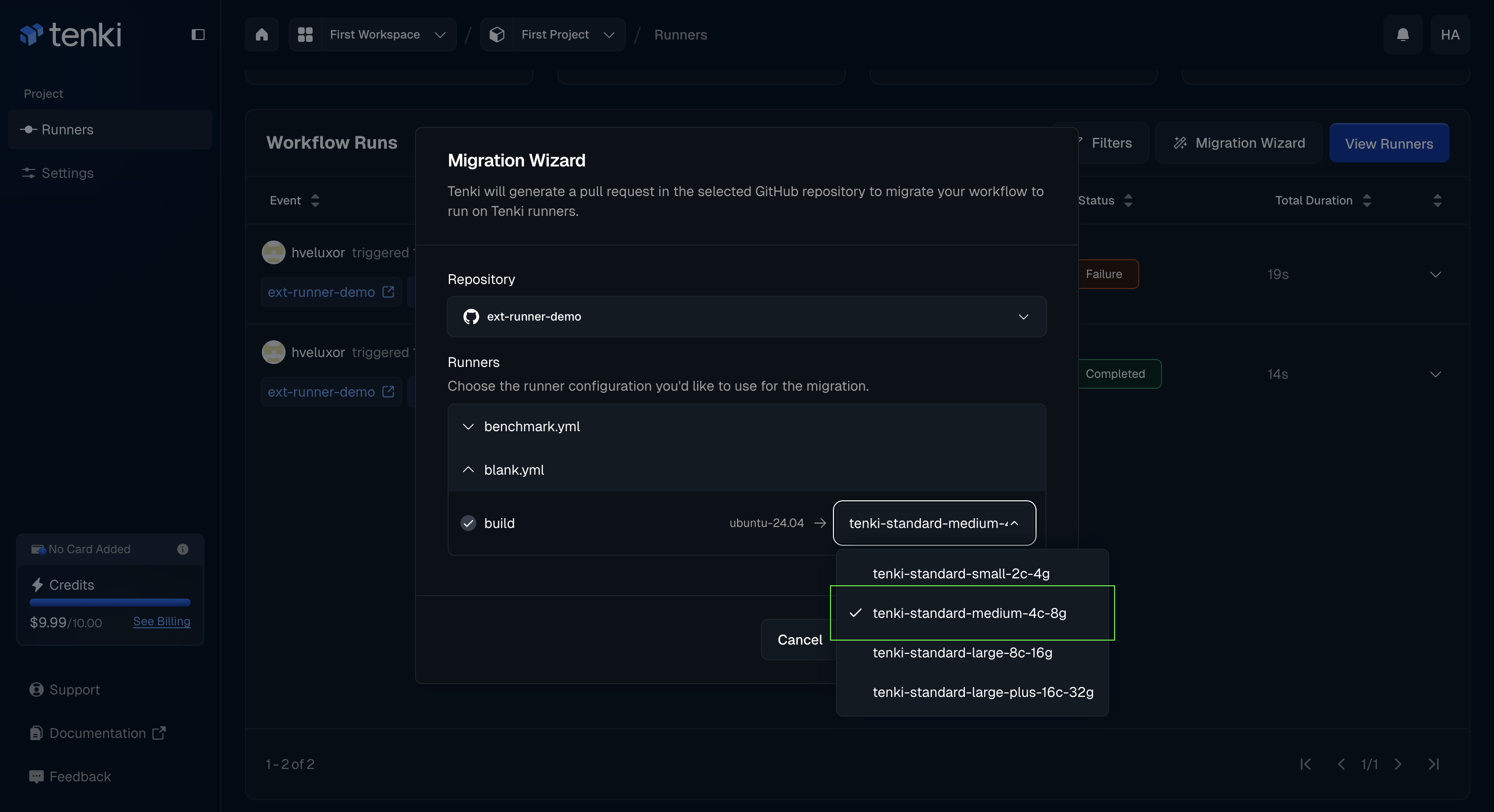Expand benchmark.yml workflow

click(747, 426)
